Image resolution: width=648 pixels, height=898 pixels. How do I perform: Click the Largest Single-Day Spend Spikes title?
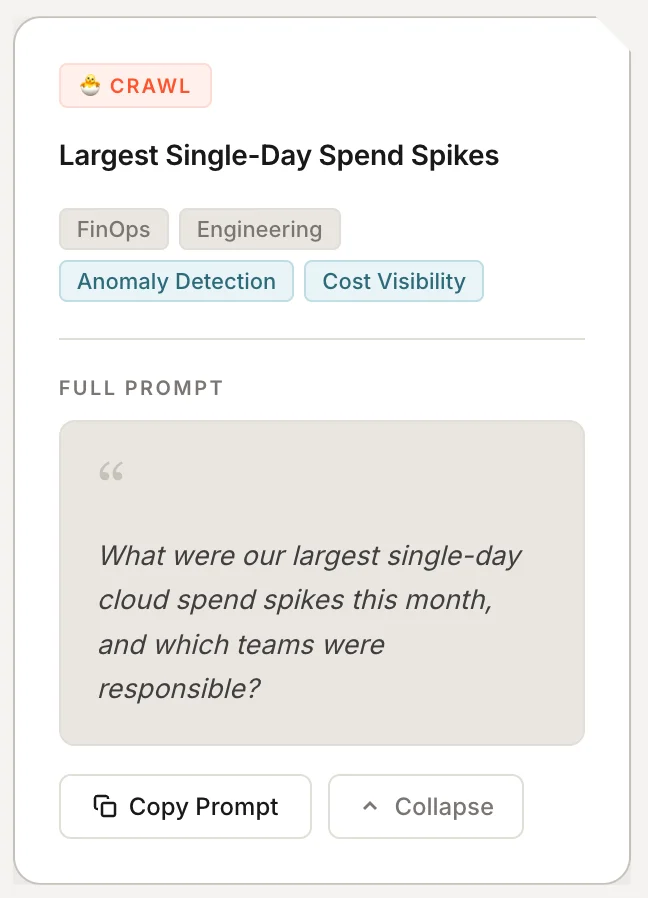pos(278,156)
